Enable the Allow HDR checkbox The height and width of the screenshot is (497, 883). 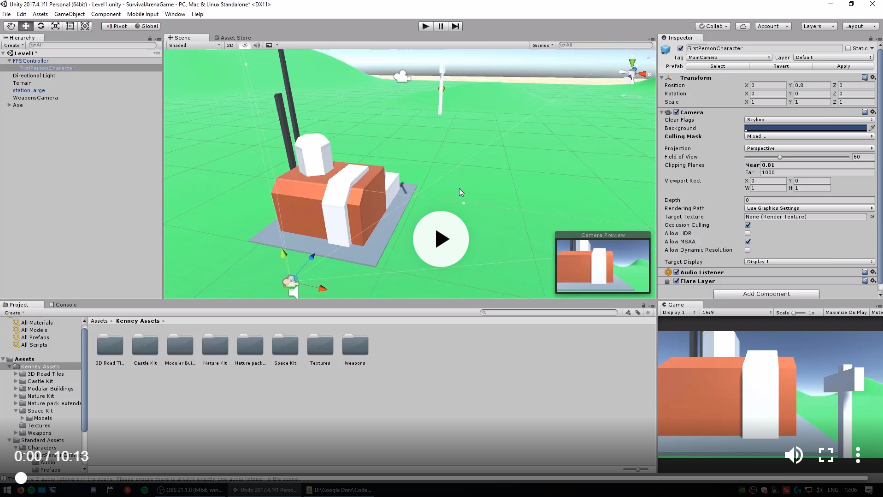748,233
